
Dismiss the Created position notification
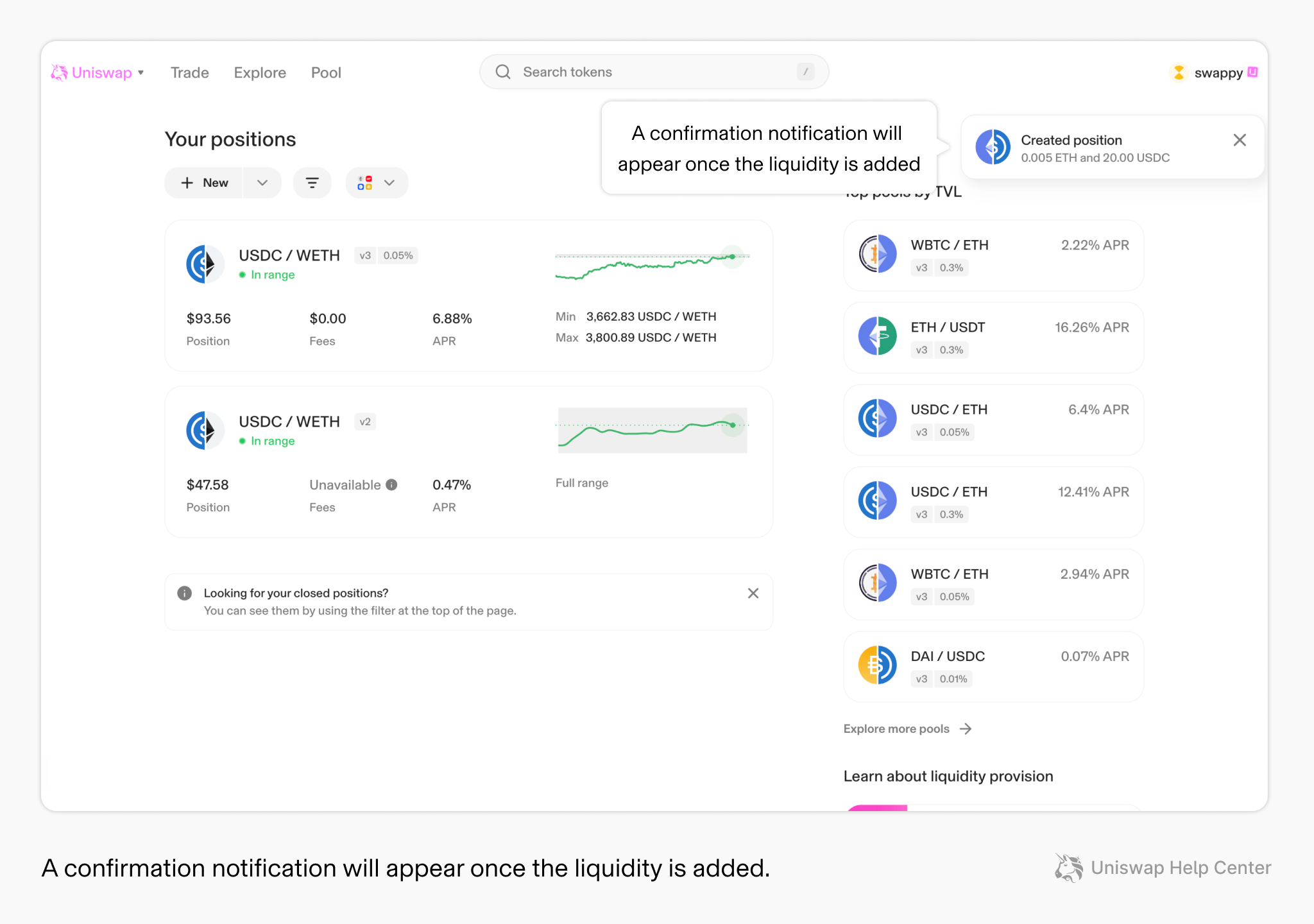point(1240,140)
